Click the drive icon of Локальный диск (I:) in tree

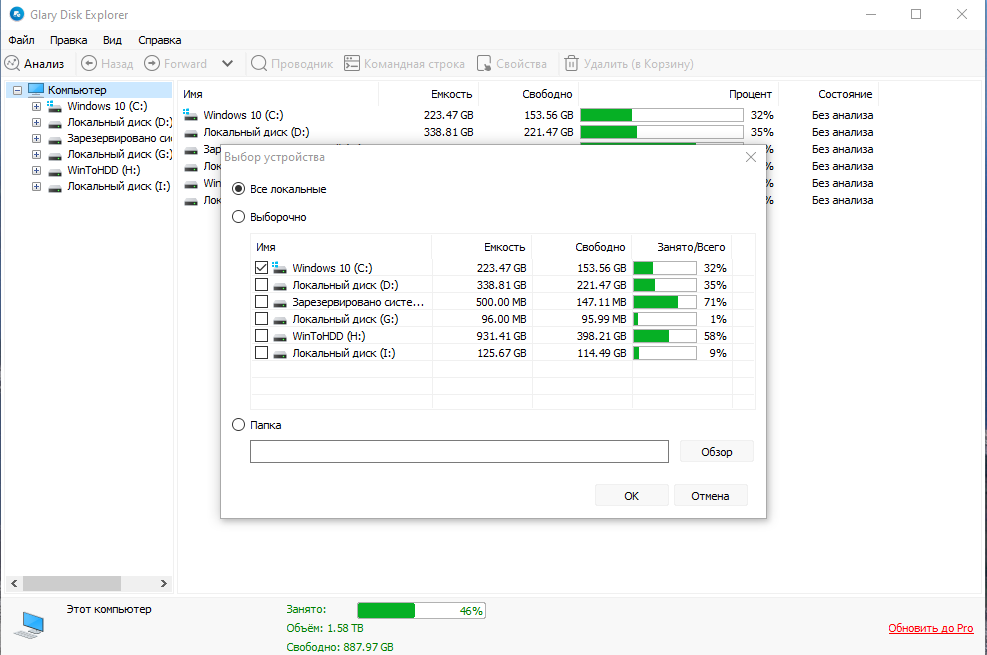point(55,188)
